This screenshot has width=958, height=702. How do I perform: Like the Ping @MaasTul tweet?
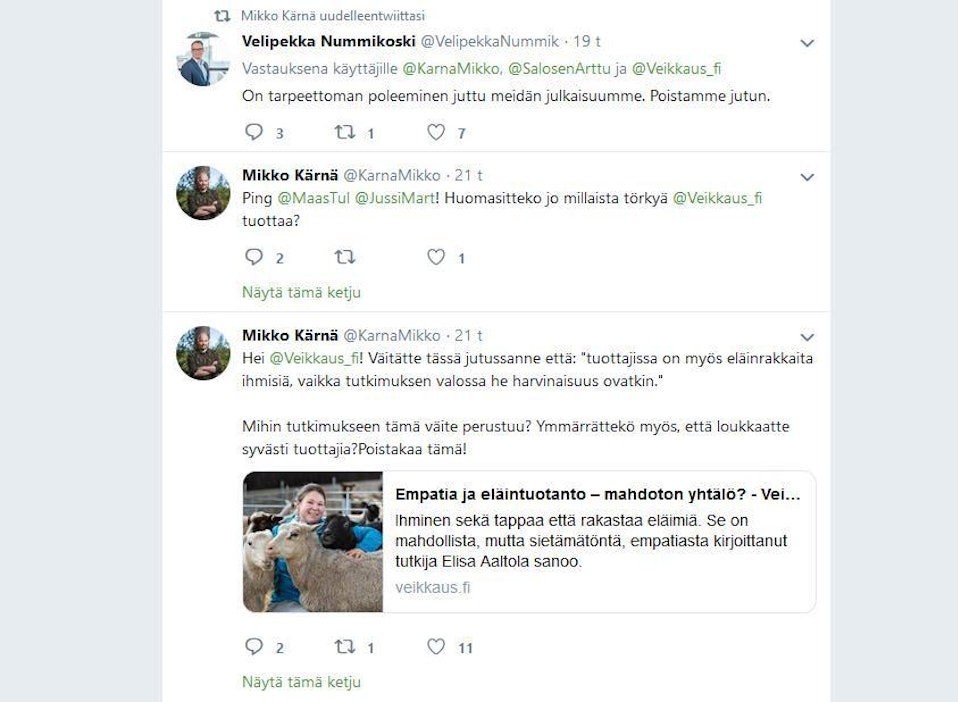[436, 257]
